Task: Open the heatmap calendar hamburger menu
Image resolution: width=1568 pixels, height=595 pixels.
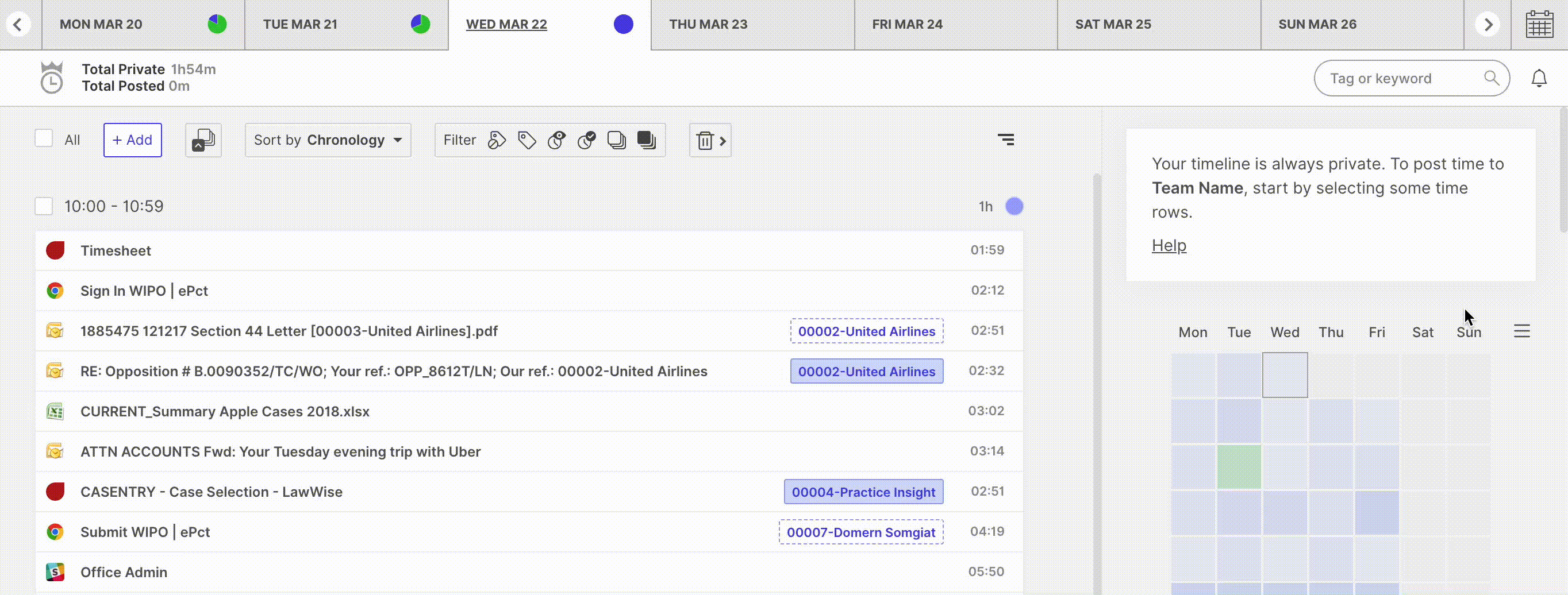Action: point(1522,331)
